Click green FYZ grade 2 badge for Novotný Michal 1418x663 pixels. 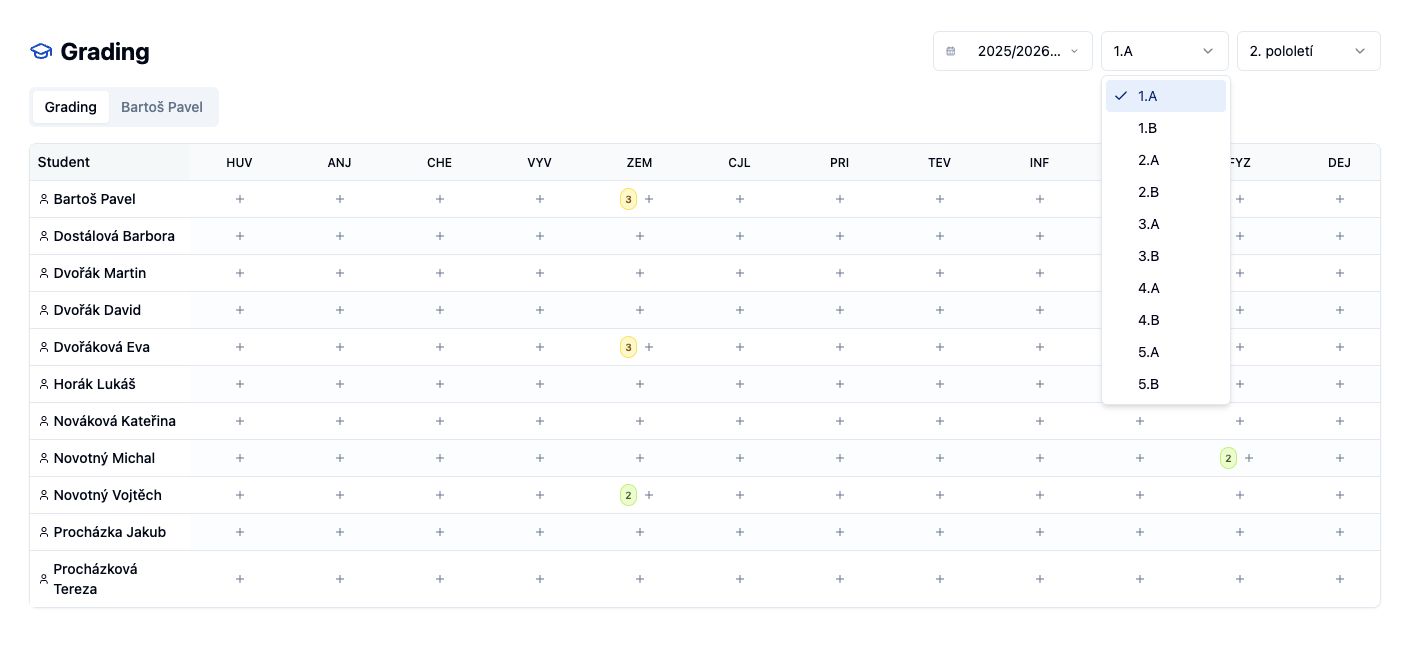click(x=1228, y=458)
